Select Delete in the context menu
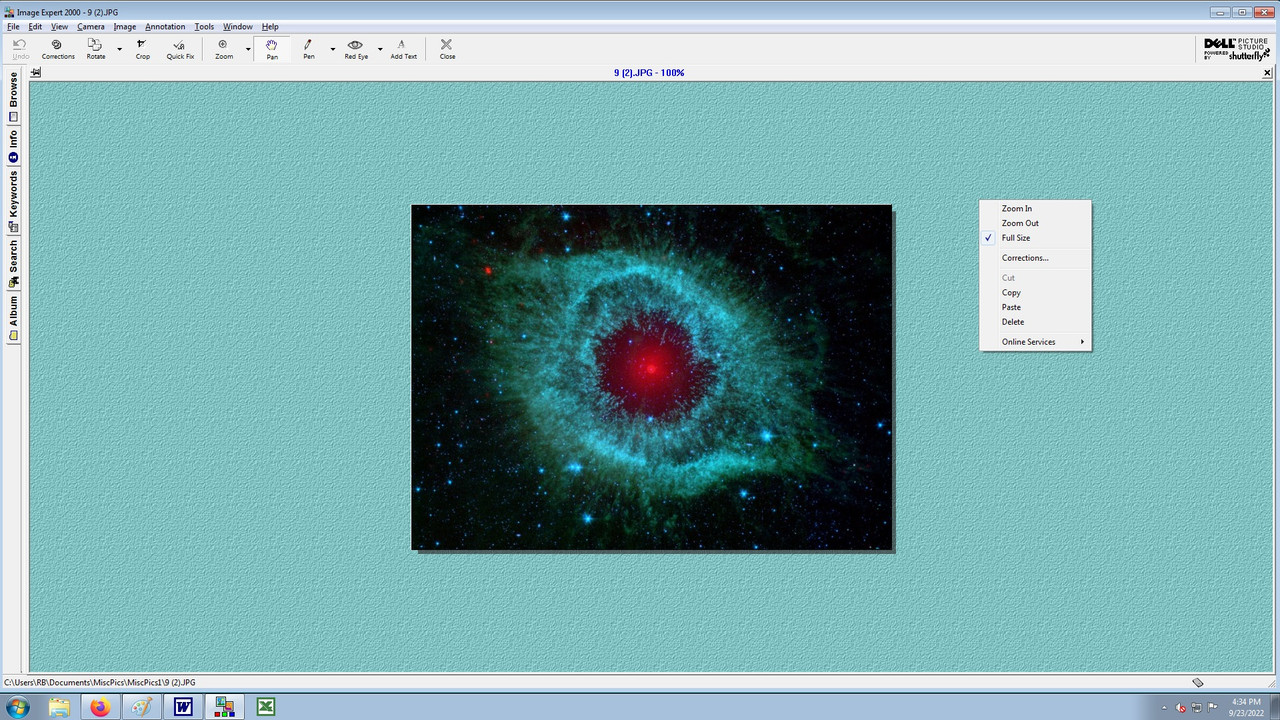 (x=1035, y=322)
